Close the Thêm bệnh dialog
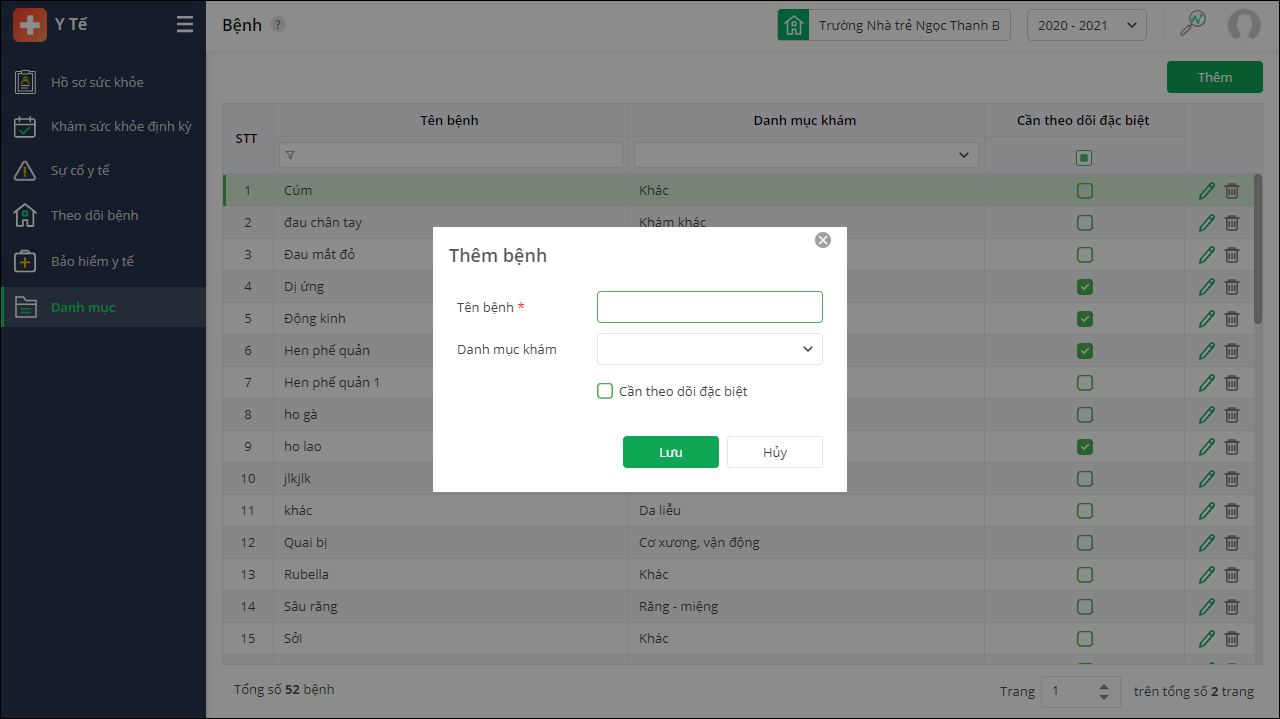Viewport: 1280px width, 719px height. tap(823, 240)
